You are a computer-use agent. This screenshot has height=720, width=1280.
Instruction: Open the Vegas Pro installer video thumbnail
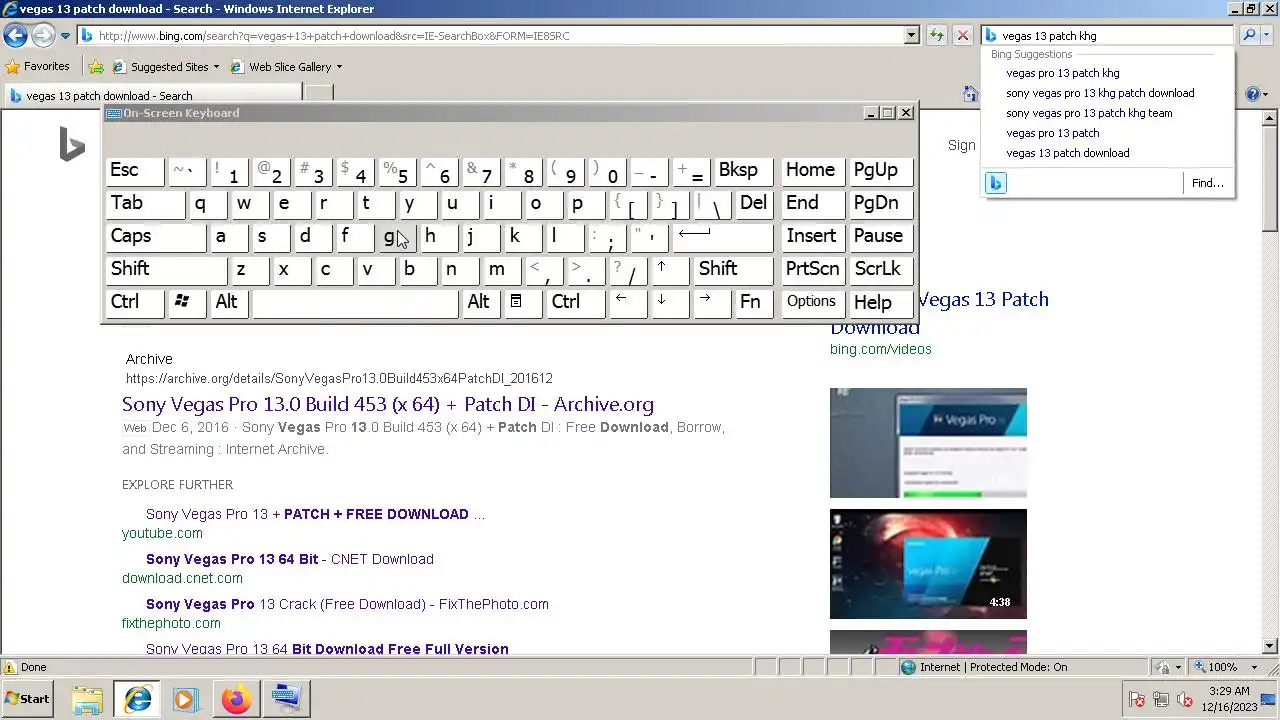[928, 443]
